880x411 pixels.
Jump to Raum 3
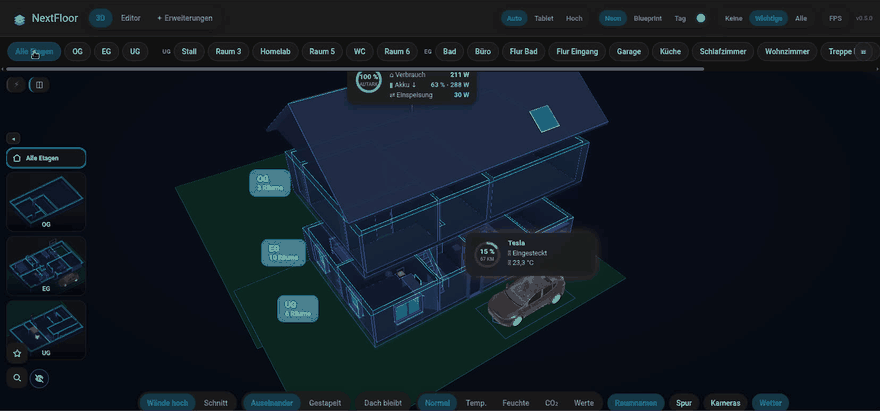click(228, 52)
